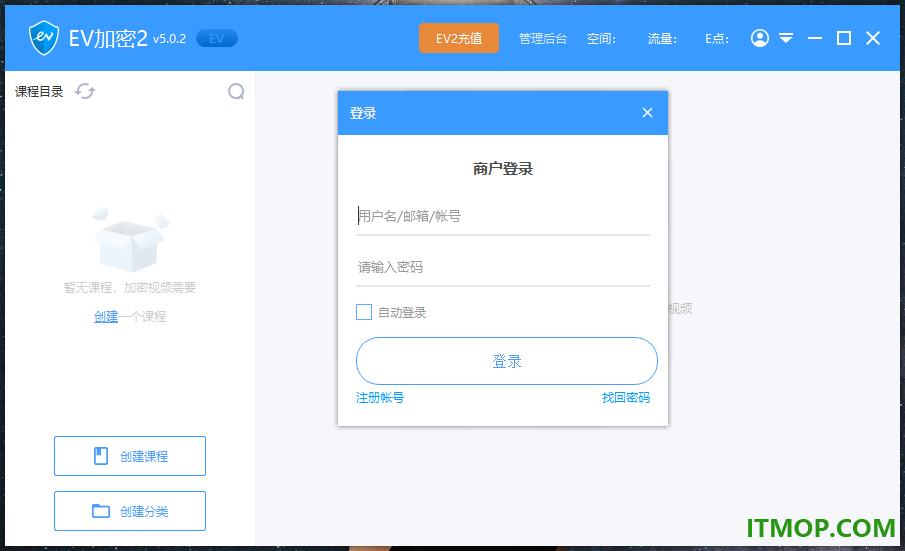This screenshot has height=551, width=905.
Task: Minimize the EV加密2 window
Action: coord(815,38)
